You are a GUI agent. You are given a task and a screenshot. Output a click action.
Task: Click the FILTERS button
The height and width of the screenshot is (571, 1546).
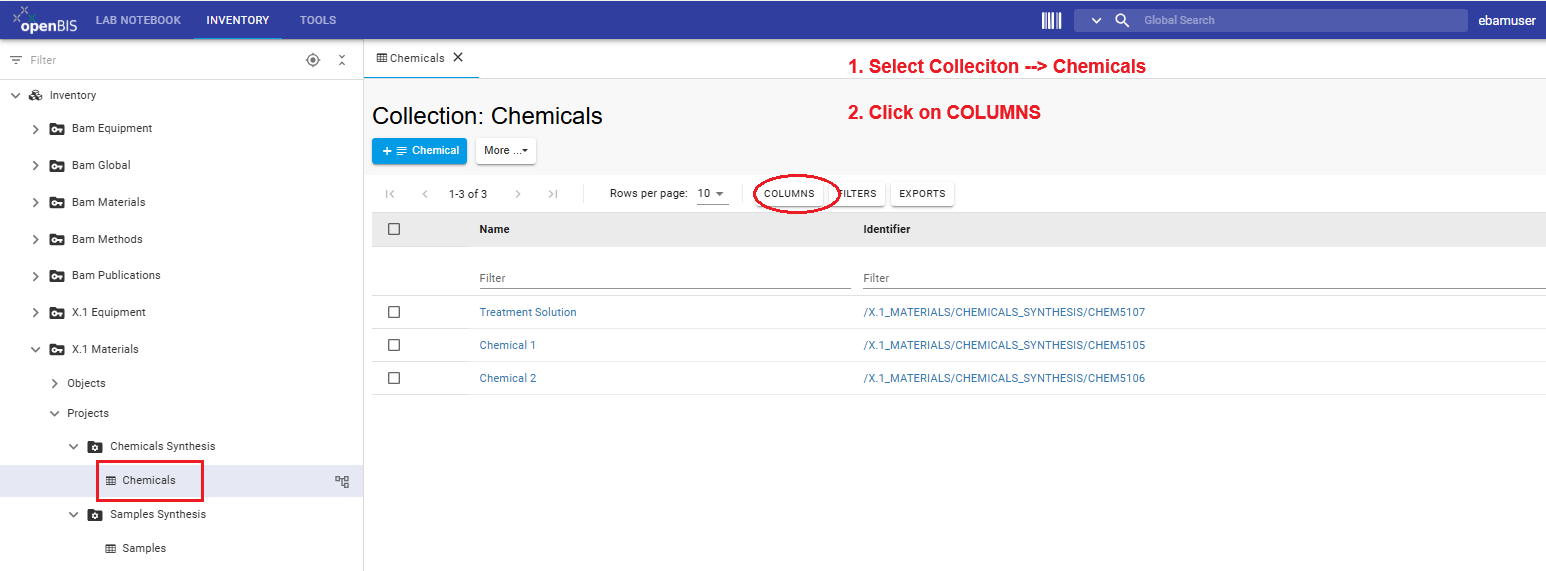point(857,194)
